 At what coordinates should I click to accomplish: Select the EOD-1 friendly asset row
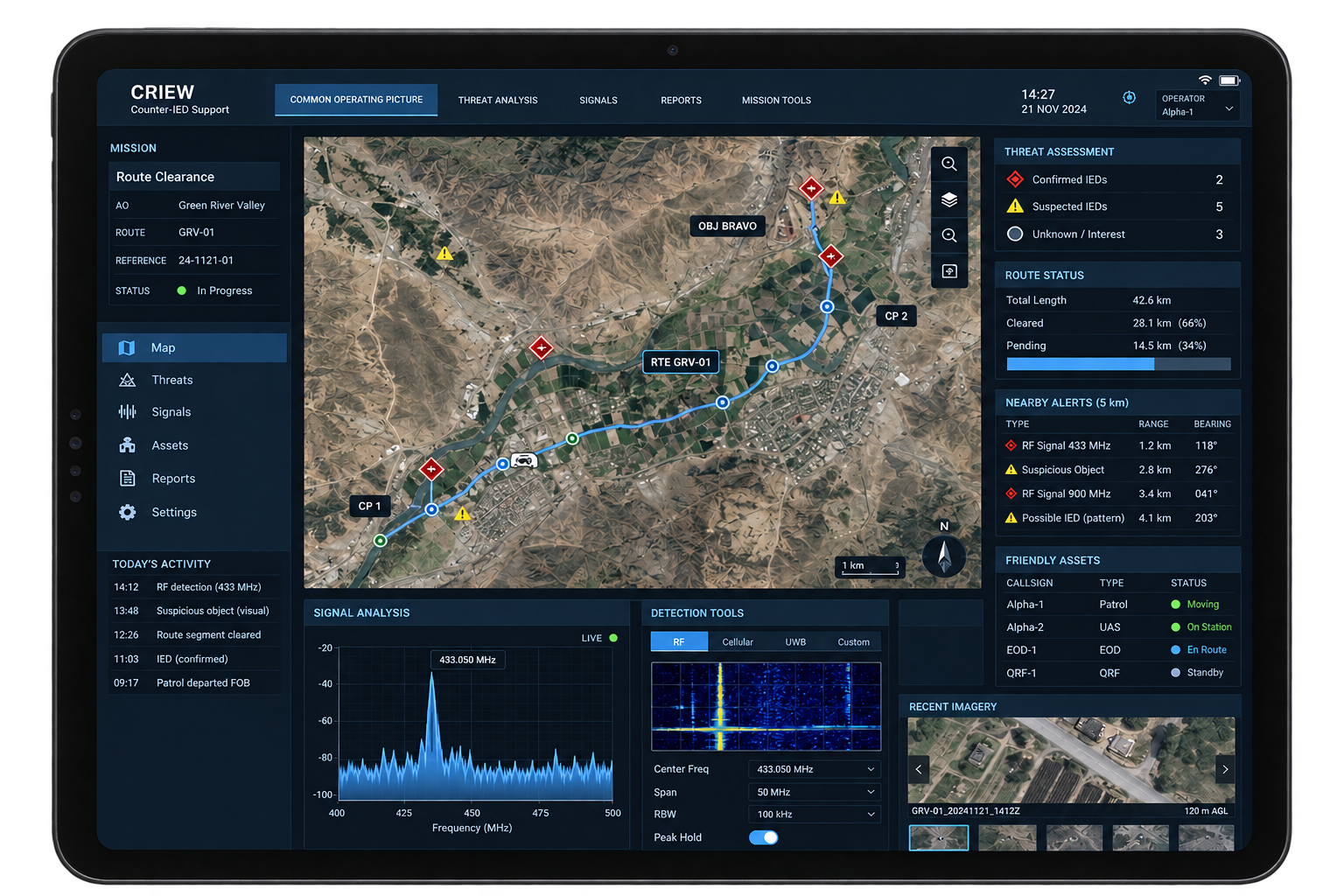[x=1118, y=650]
